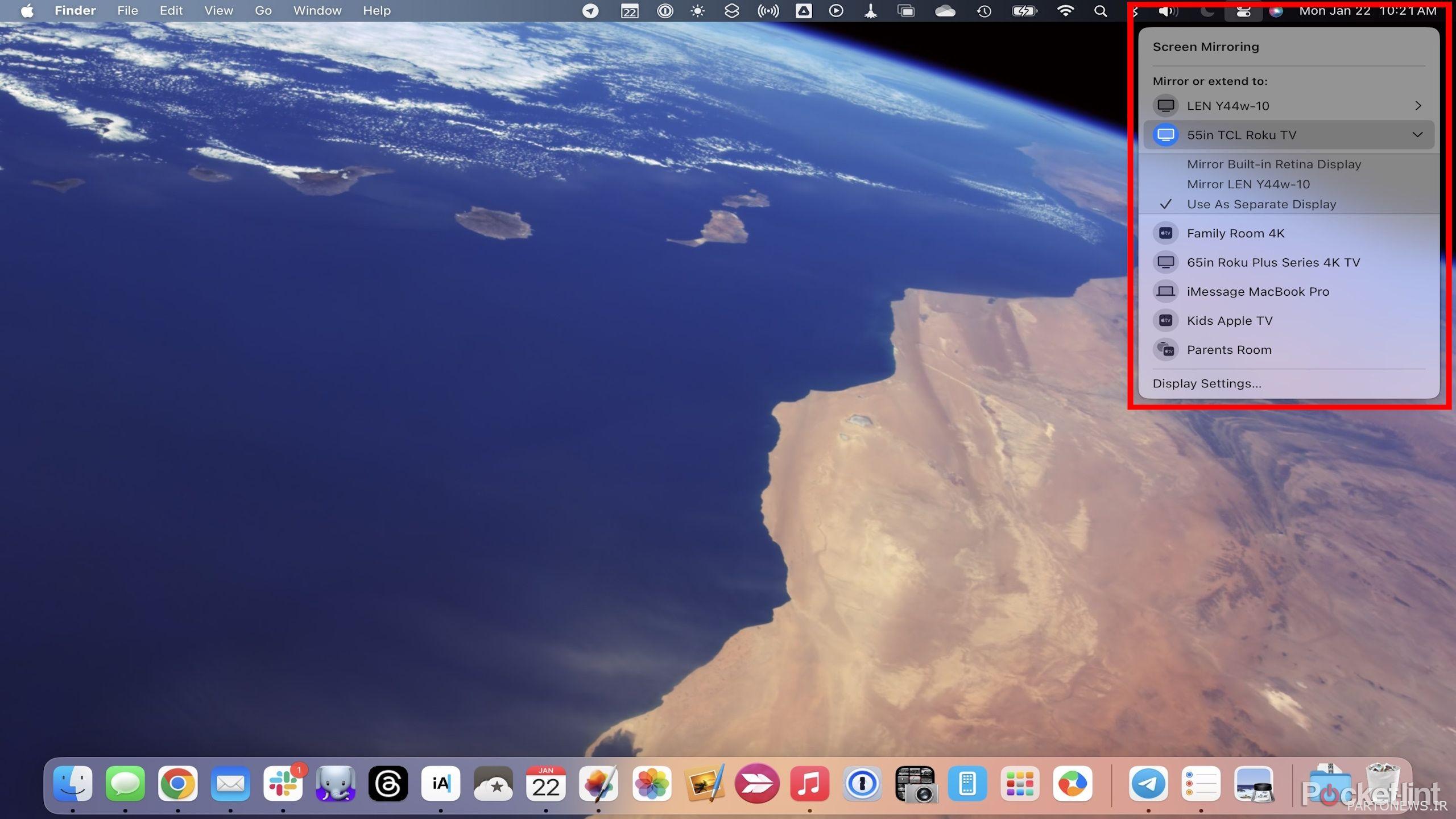Open Spotlight search magnifier icon

coord(1101,11)
